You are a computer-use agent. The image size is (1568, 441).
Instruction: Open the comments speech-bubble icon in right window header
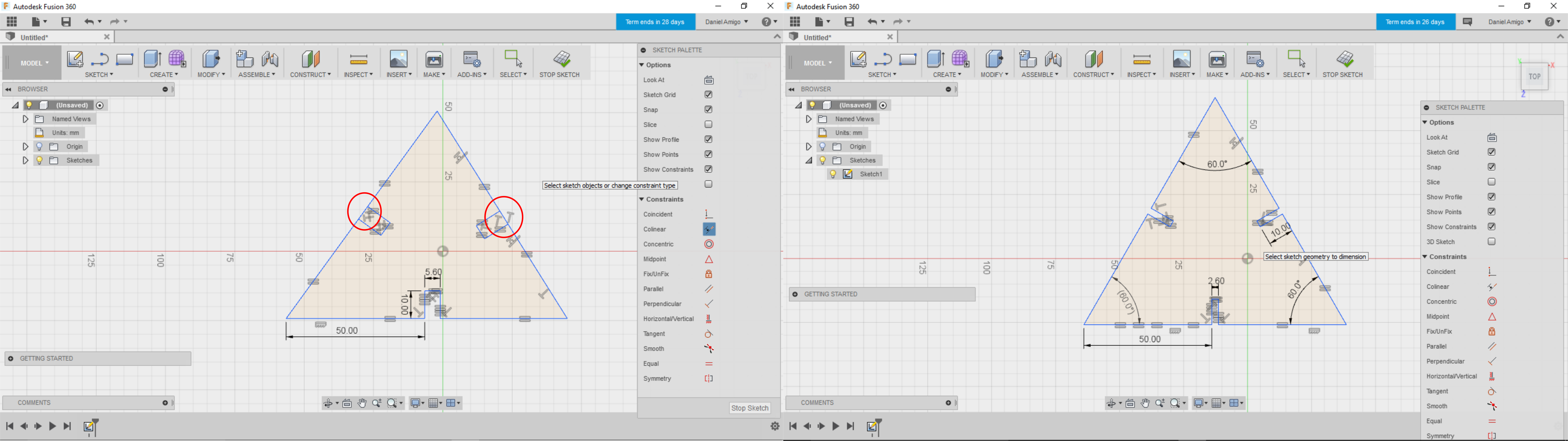pos(1468,22)
